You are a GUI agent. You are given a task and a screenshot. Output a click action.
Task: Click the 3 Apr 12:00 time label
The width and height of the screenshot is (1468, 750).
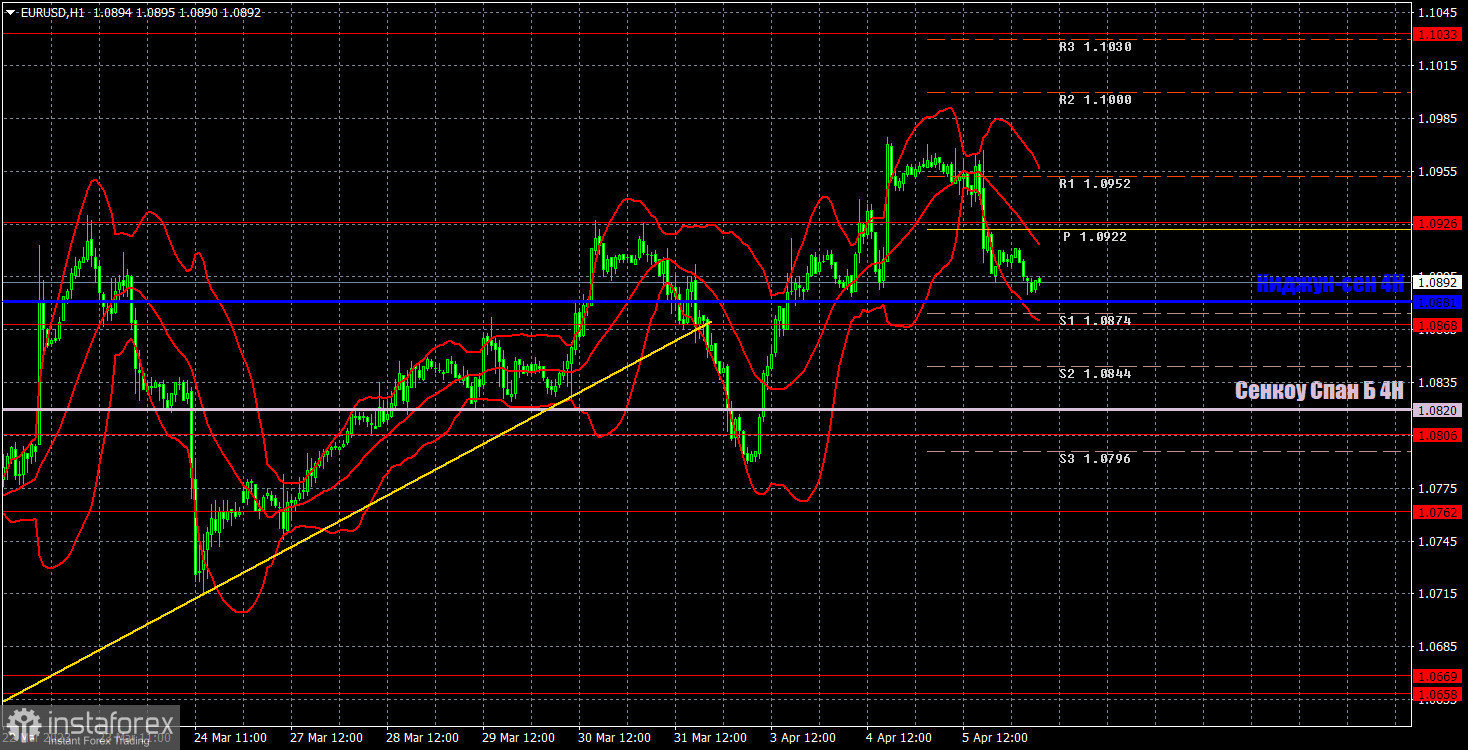(x=802, y=738)
